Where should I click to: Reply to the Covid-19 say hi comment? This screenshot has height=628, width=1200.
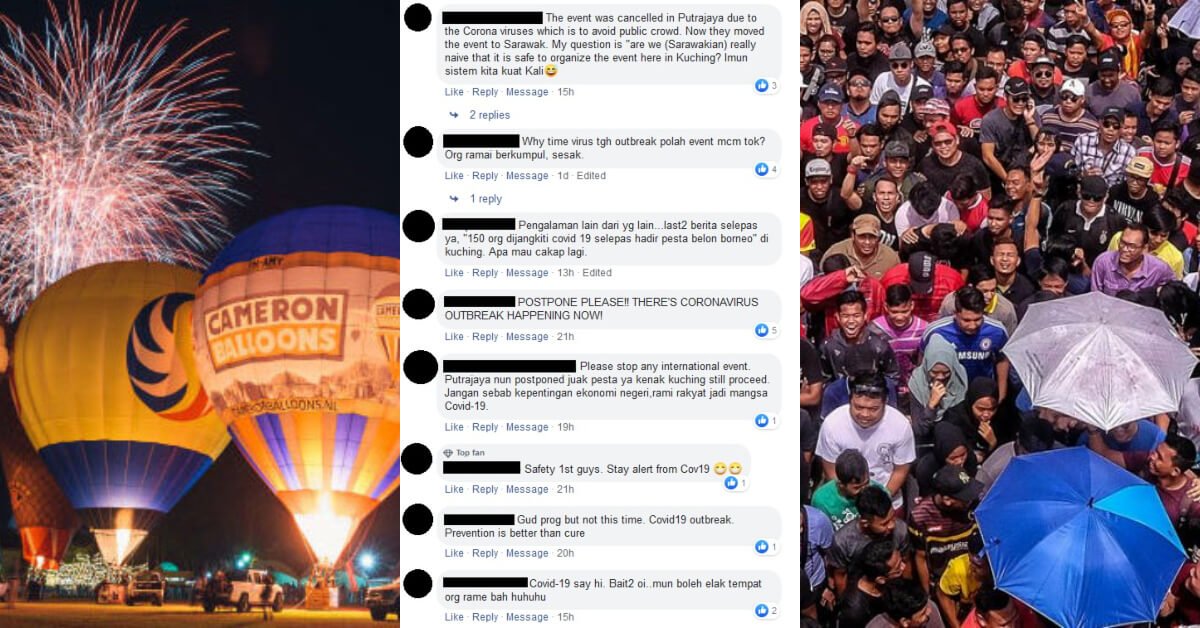[x=485, y=617]
